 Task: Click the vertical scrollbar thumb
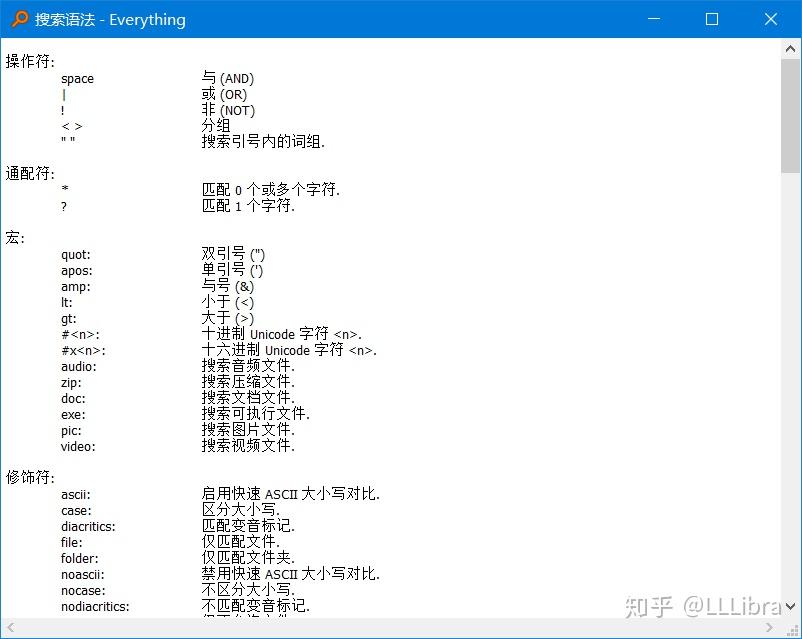tap(790, 116)
